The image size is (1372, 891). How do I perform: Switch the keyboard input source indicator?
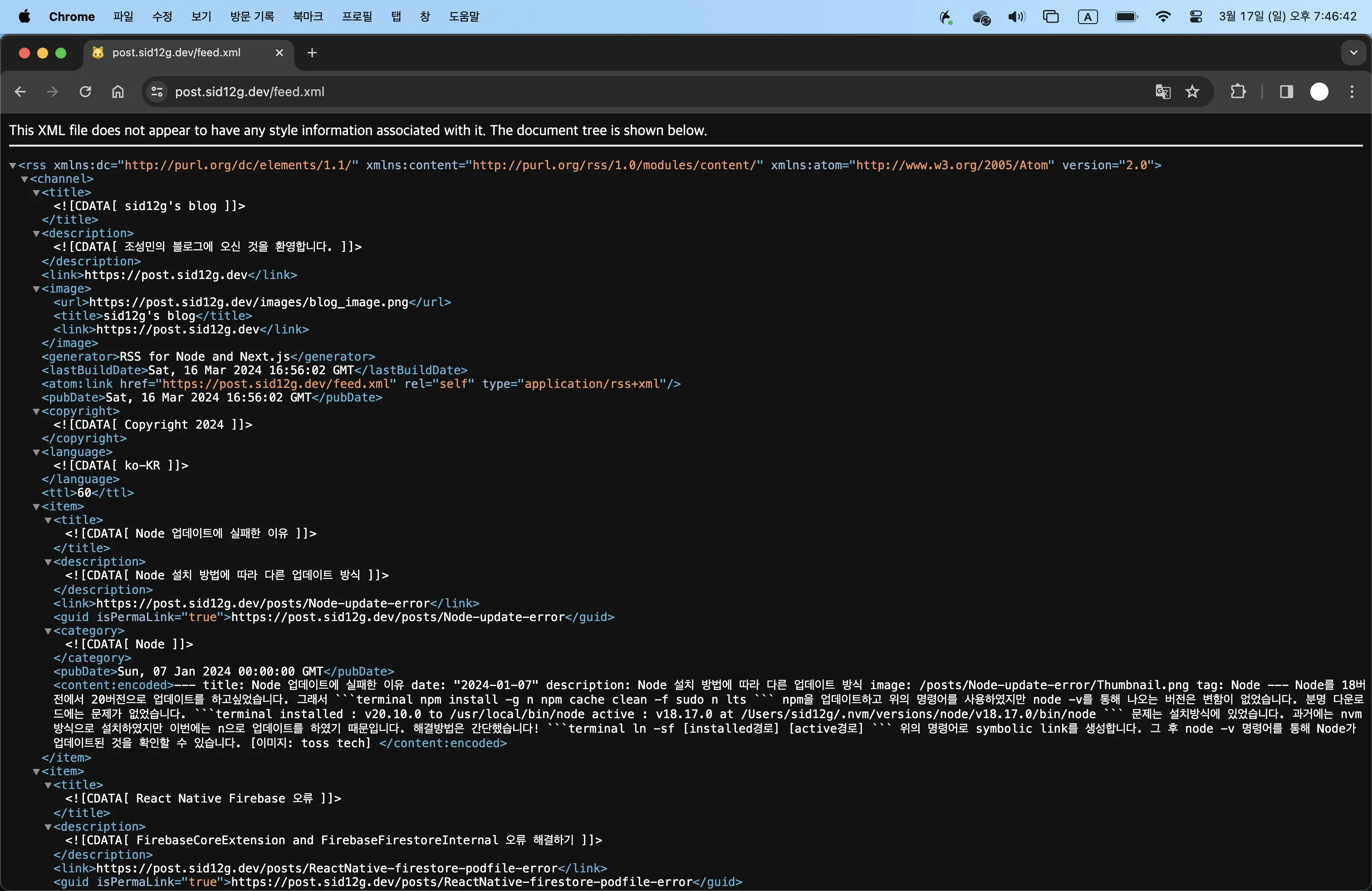coord(1087,17)
